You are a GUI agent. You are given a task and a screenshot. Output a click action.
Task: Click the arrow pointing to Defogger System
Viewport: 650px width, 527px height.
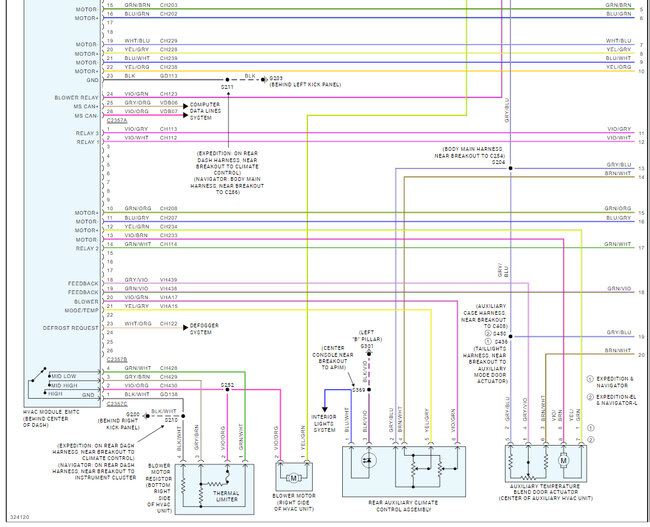point(185,328)
